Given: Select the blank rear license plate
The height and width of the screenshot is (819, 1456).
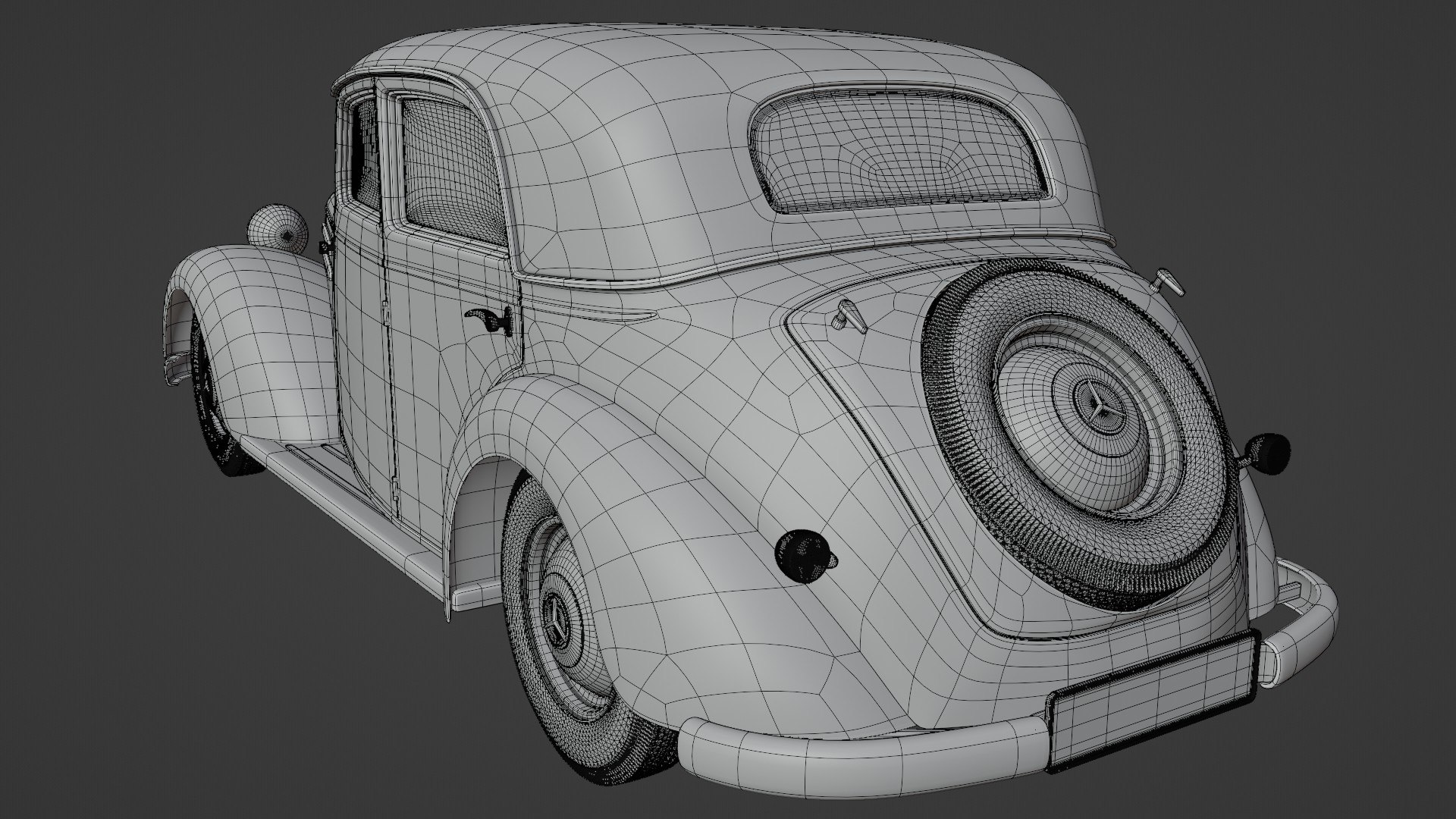Looking at the screenshot, I should point(1153,701).
